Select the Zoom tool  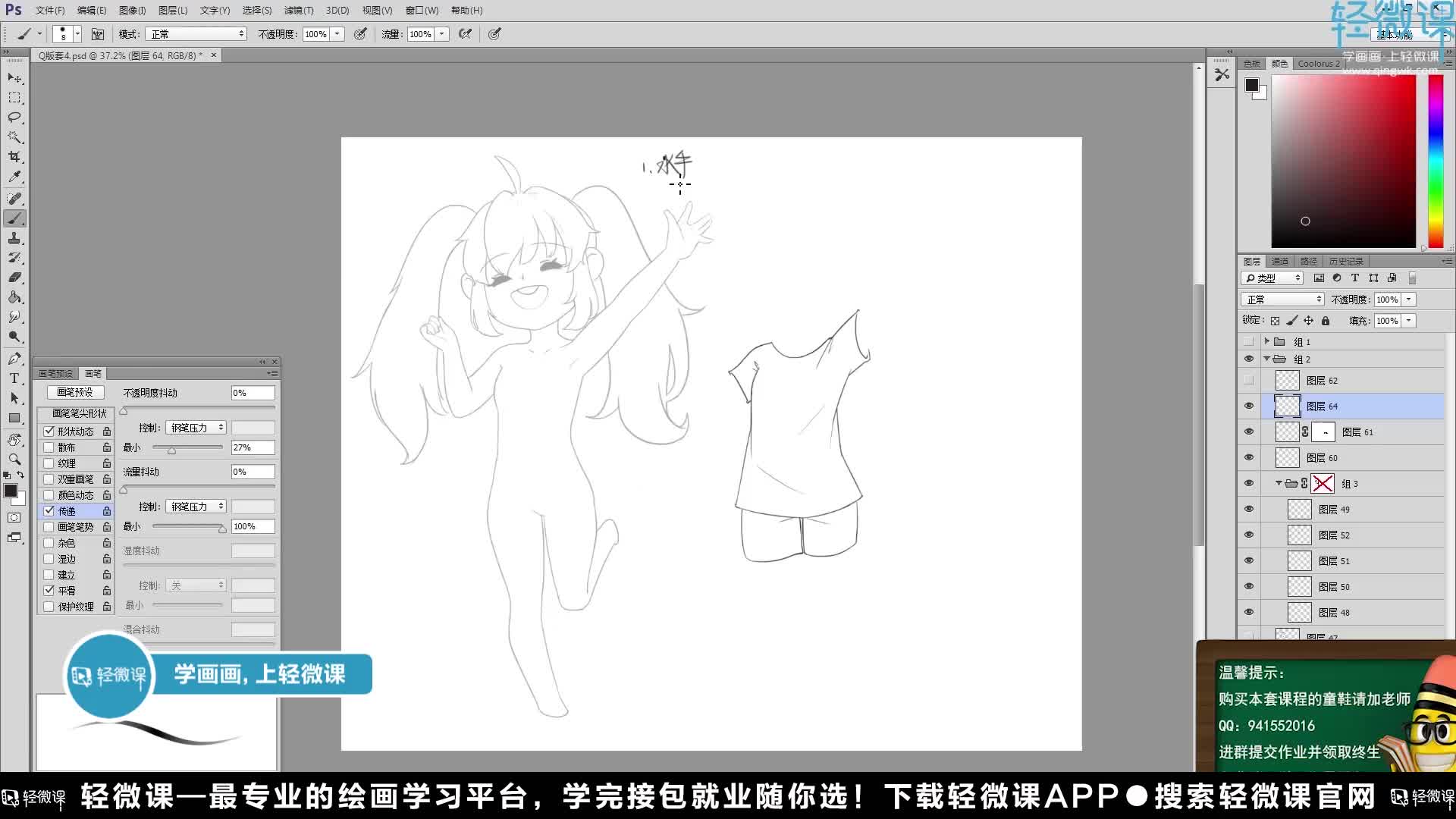point(14,459)
